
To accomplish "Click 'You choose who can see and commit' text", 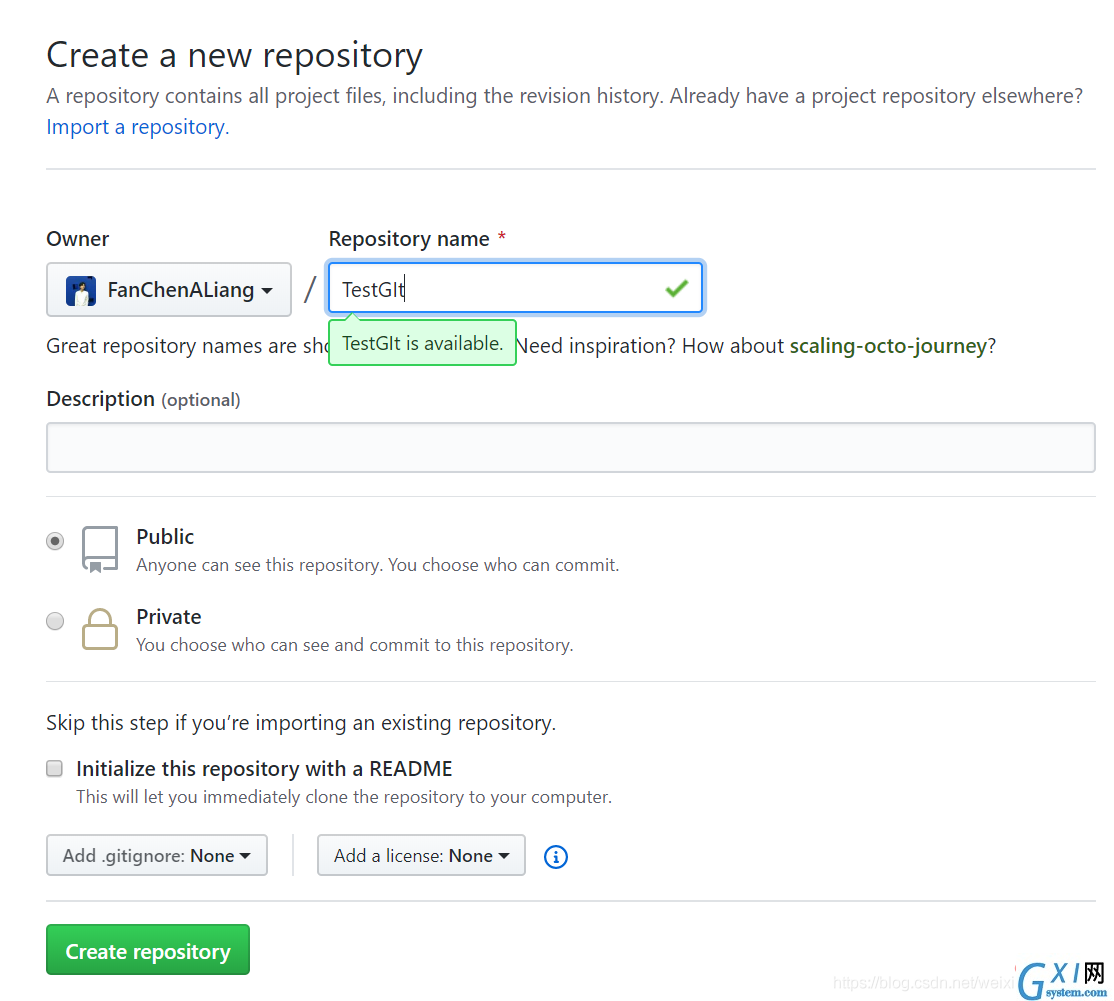I will click(355, 645).
